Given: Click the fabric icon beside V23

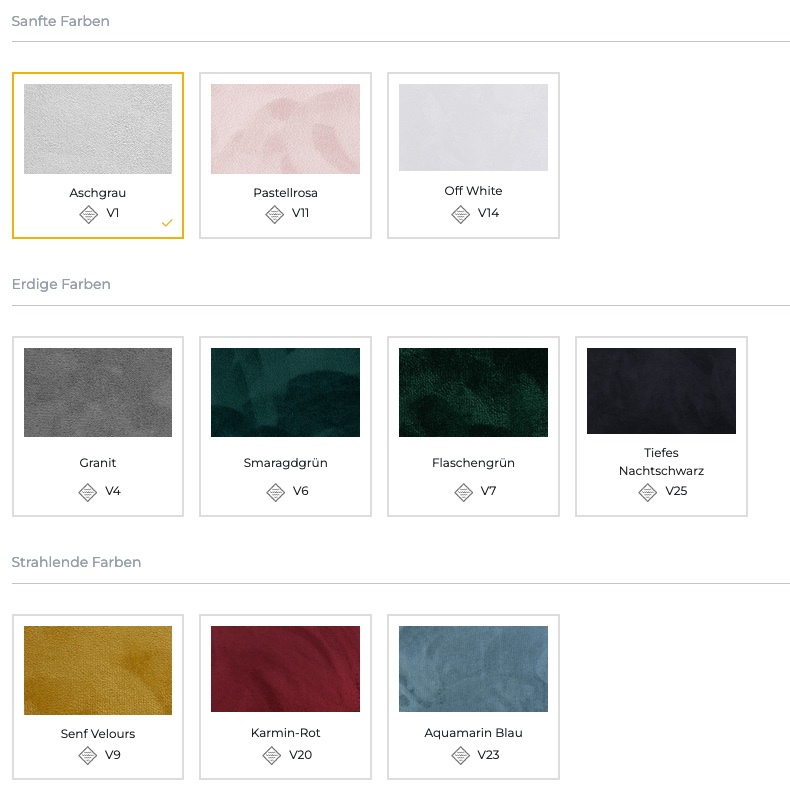Looking at the screenshot, I should coord(460,756).
